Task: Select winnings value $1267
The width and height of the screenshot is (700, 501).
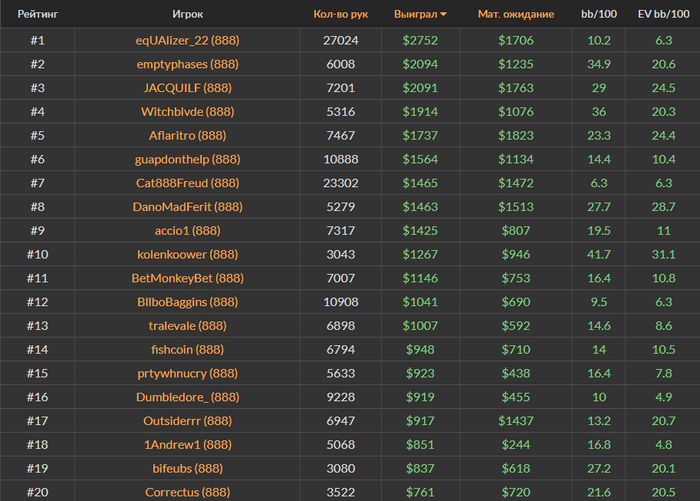Action: point(420,255)
